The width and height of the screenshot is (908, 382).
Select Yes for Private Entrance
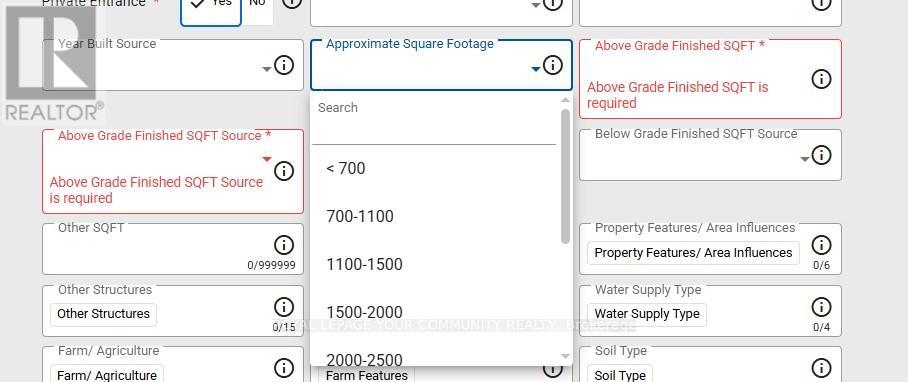coord(211,7)
